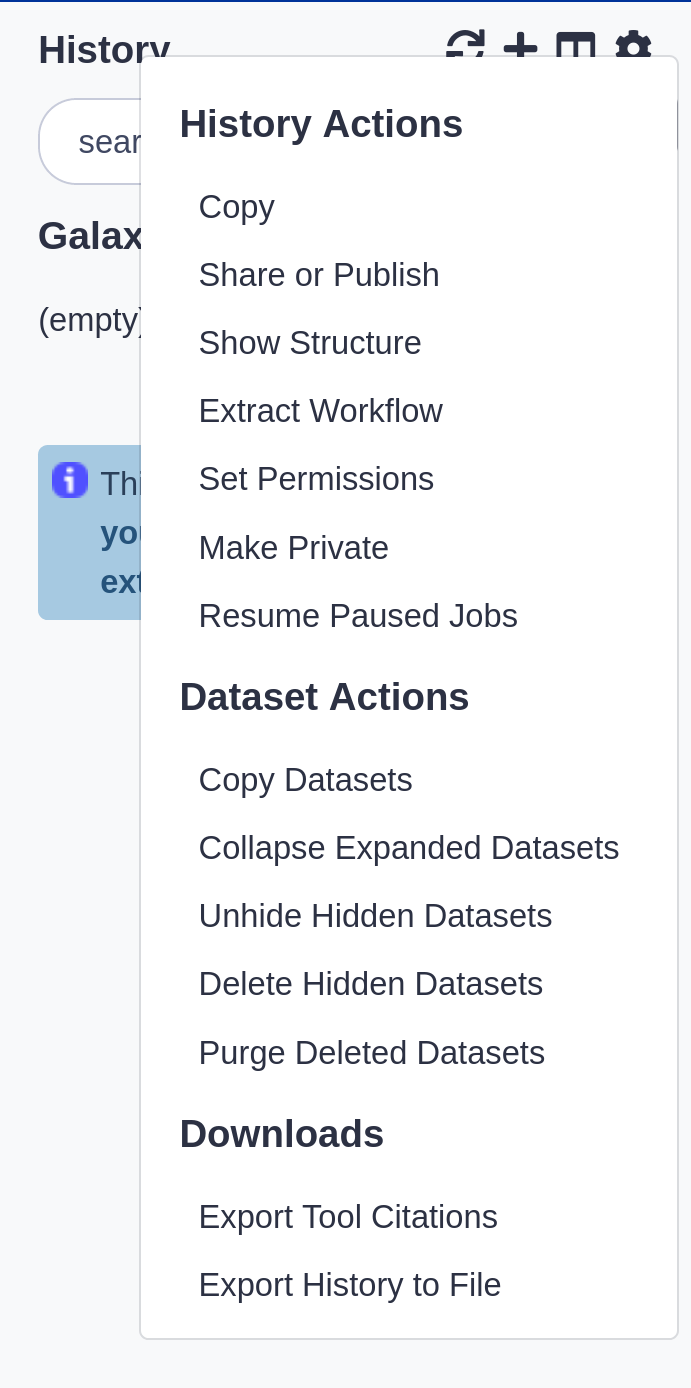Image resolution: width=691 pixels, height=1388 pixels.
Task: Choose Make Private option
Action: click(x=294, y=548)
